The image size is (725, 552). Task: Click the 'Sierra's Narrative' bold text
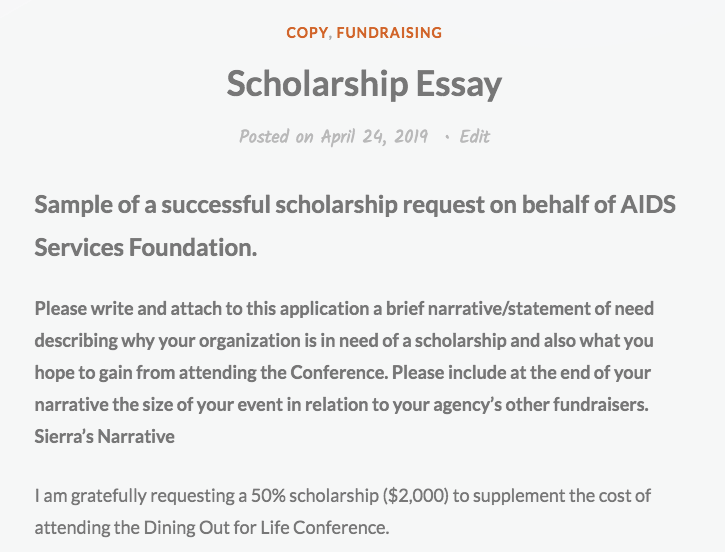point(104,436)
